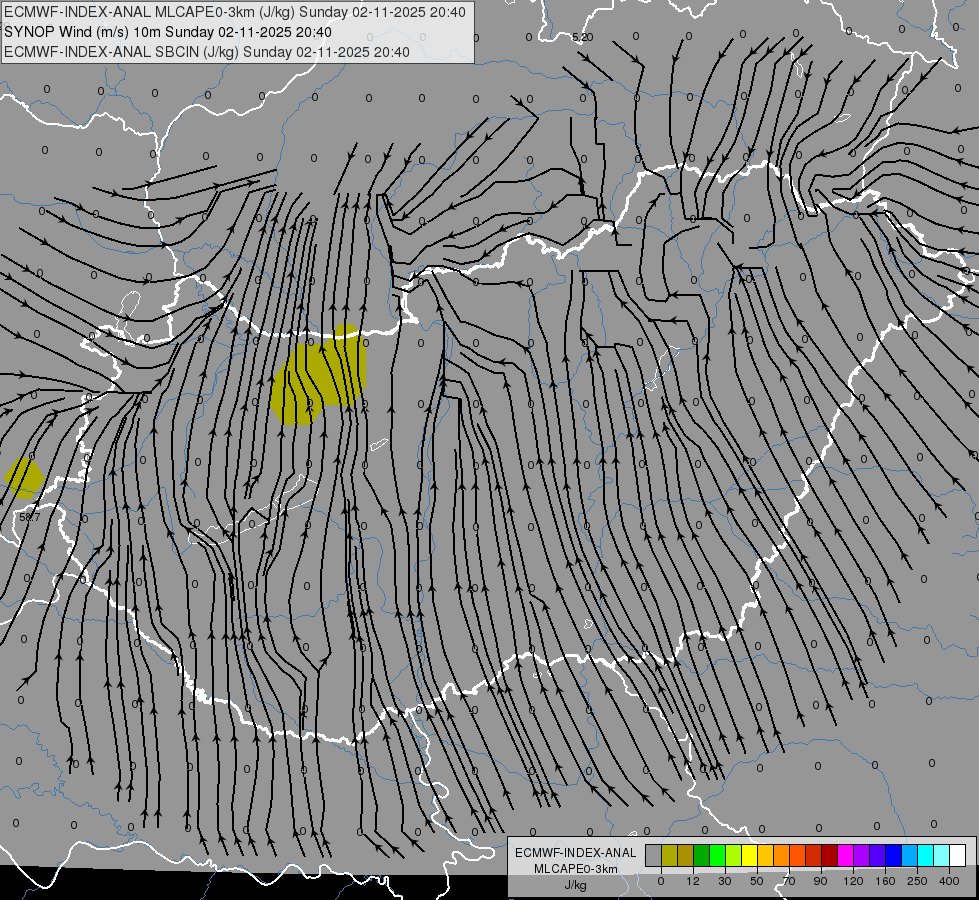The image size is (979, 900).
Task: Click the olive swatch right of the 0 tick
Action: (x=669, y=855)
